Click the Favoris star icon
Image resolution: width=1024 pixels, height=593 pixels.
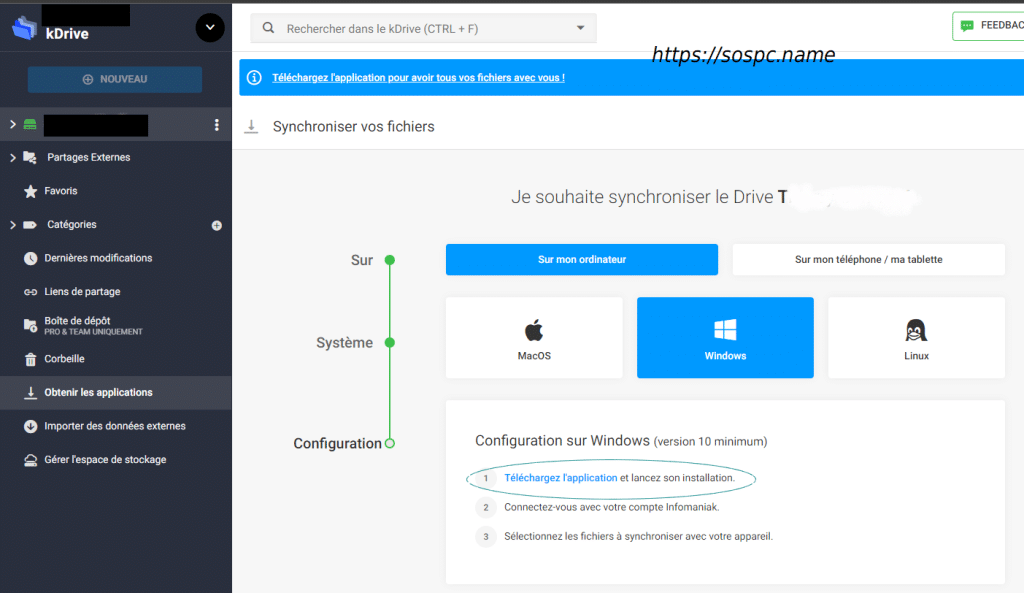click(30, 191)
